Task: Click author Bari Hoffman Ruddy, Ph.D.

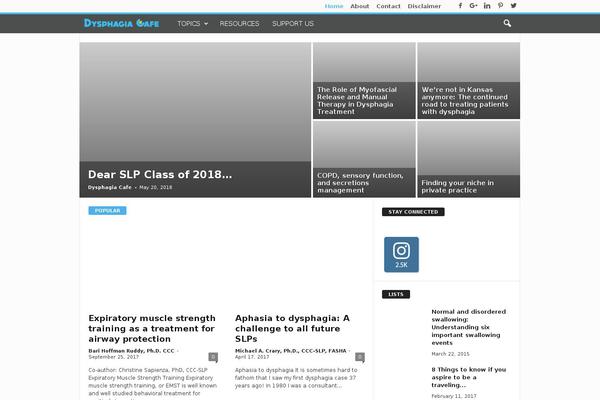Action: pyautogui.click(x=131, y=351)
